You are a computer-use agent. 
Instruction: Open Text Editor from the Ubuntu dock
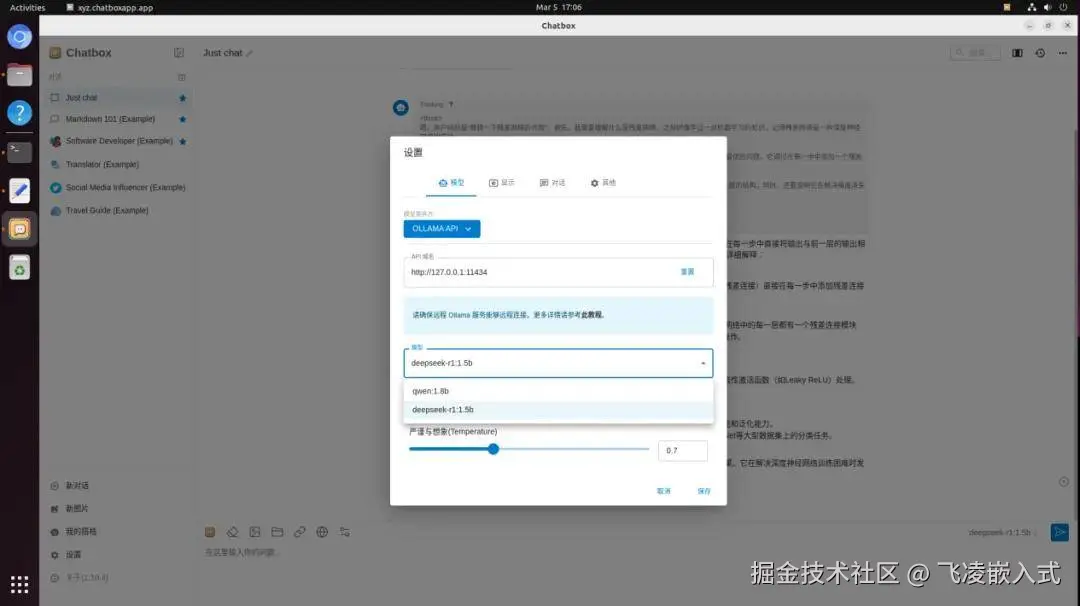[x=19, y=191]
